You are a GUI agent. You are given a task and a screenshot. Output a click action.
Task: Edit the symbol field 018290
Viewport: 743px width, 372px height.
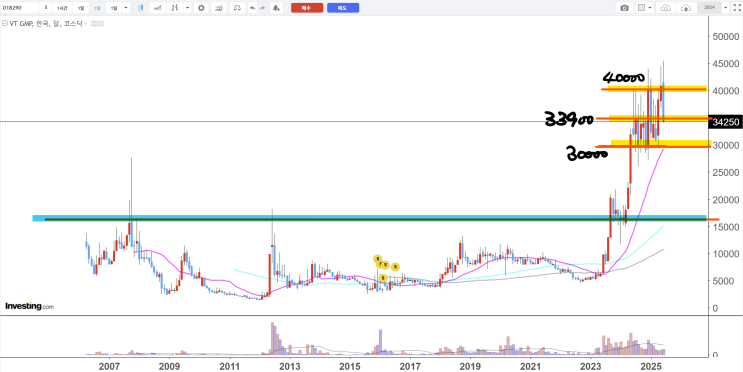19,8
